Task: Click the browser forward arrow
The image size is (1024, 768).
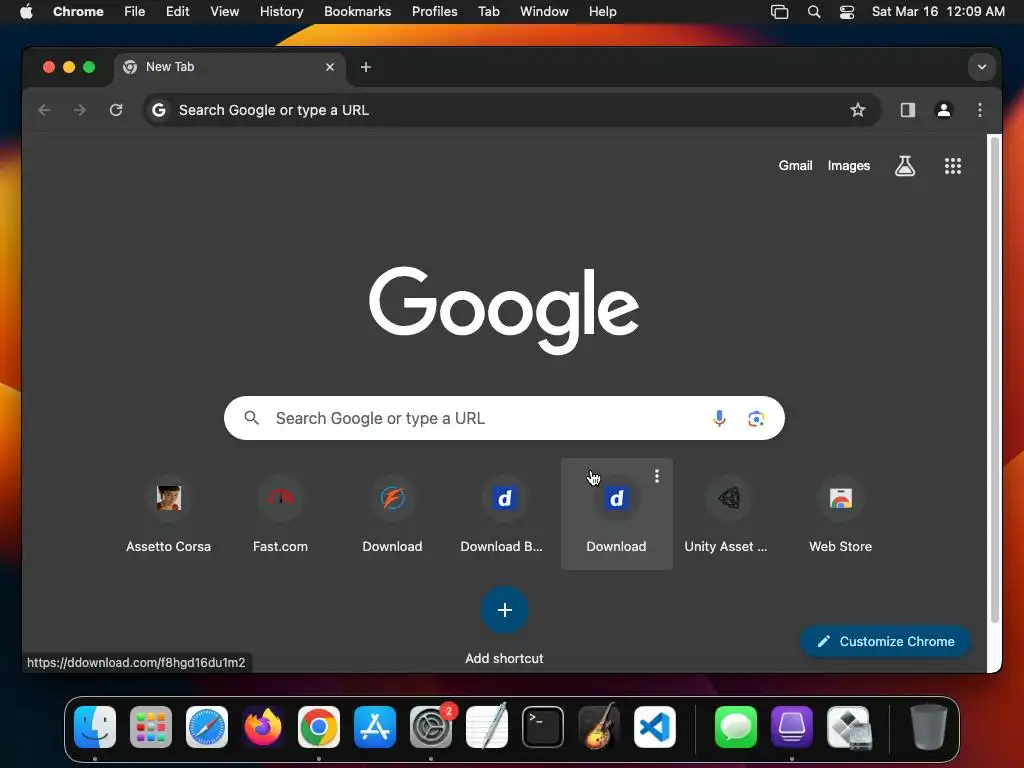Action: pyautogui.click(x=80, y=110)
